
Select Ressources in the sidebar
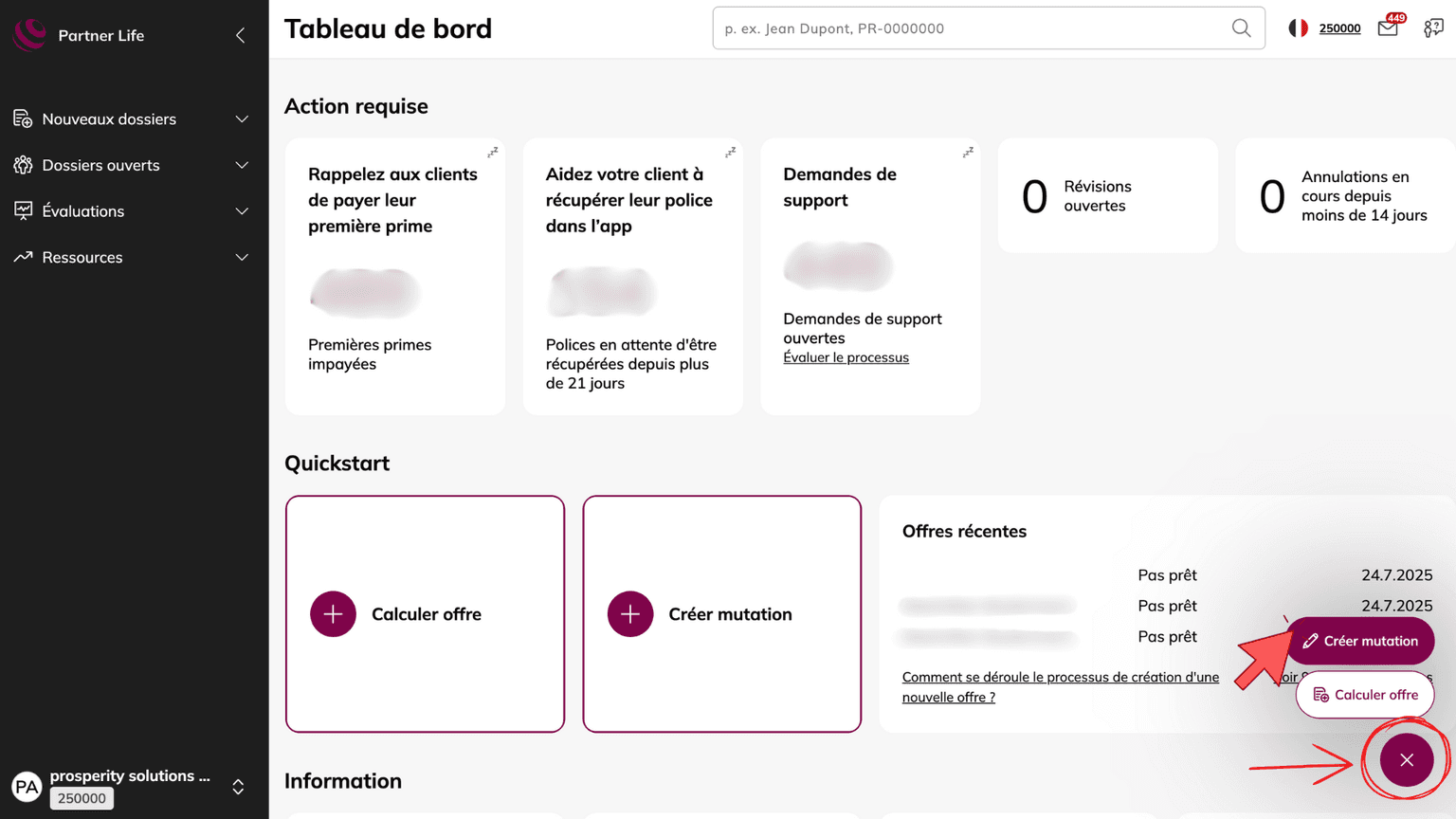82,258
